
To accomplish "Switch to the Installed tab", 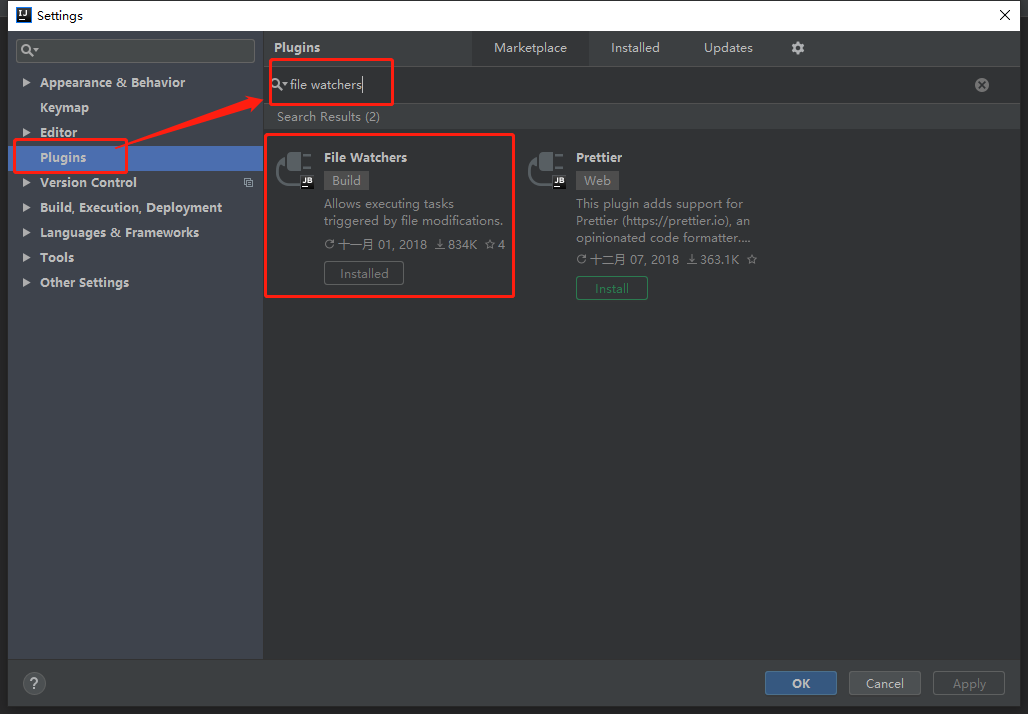I will coord(635,48).
